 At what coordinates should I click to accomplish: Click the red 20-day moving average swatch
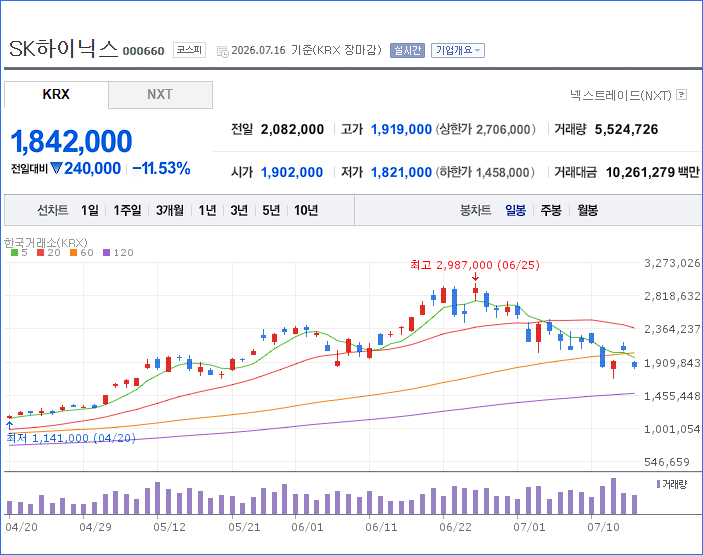click(40, 253)
